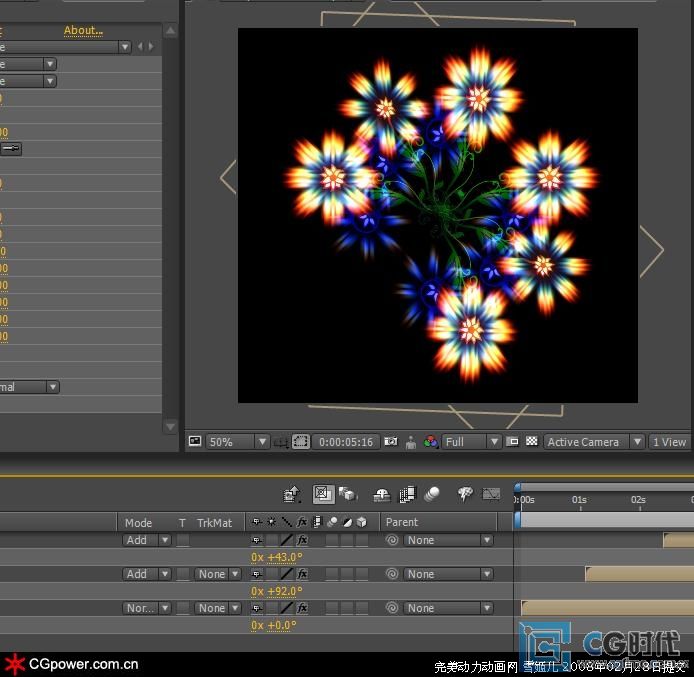
Task: Click rotation value 0x +0.0°
Action: 274,625
